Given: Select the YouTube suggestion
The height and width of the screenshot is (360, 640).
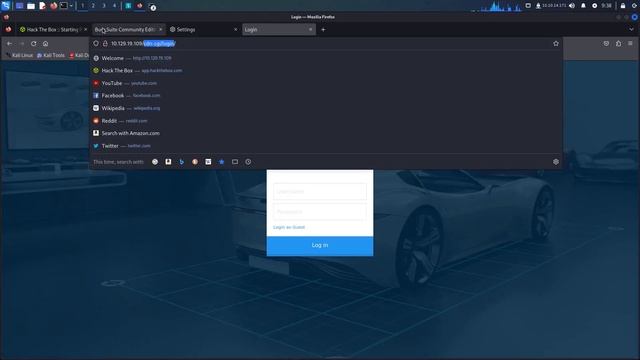Looking at the screenshot, I should 326,83.
